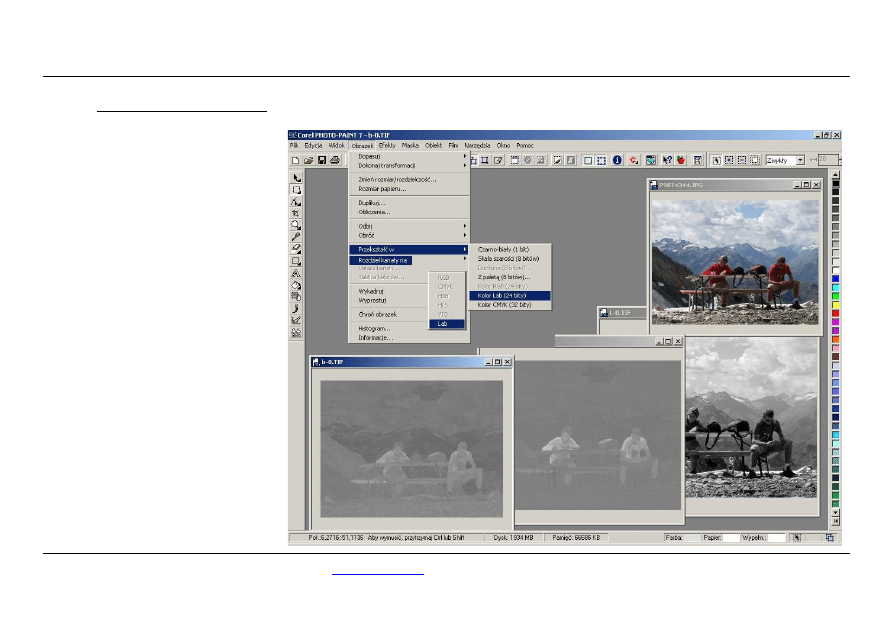Select the Zoom magnifier tool
The width and height of the screenshot is (893, 629).
[297, 225]
